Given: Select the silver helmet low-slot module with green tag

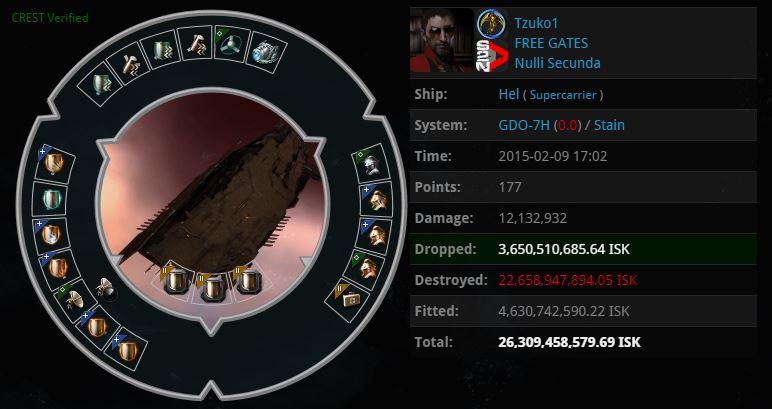Looking at the screenshot, I should (371, 164).
